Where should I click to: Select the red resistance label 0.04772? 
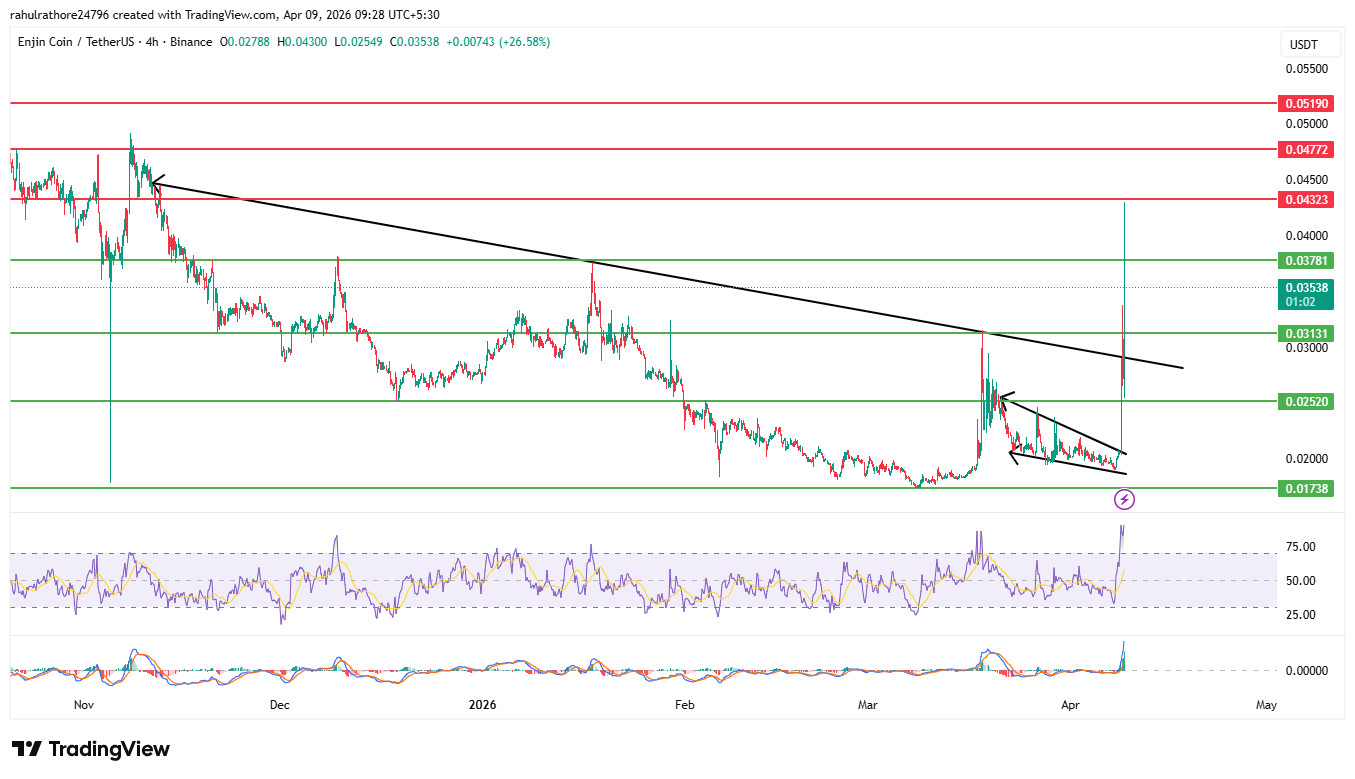point(1305,150)
